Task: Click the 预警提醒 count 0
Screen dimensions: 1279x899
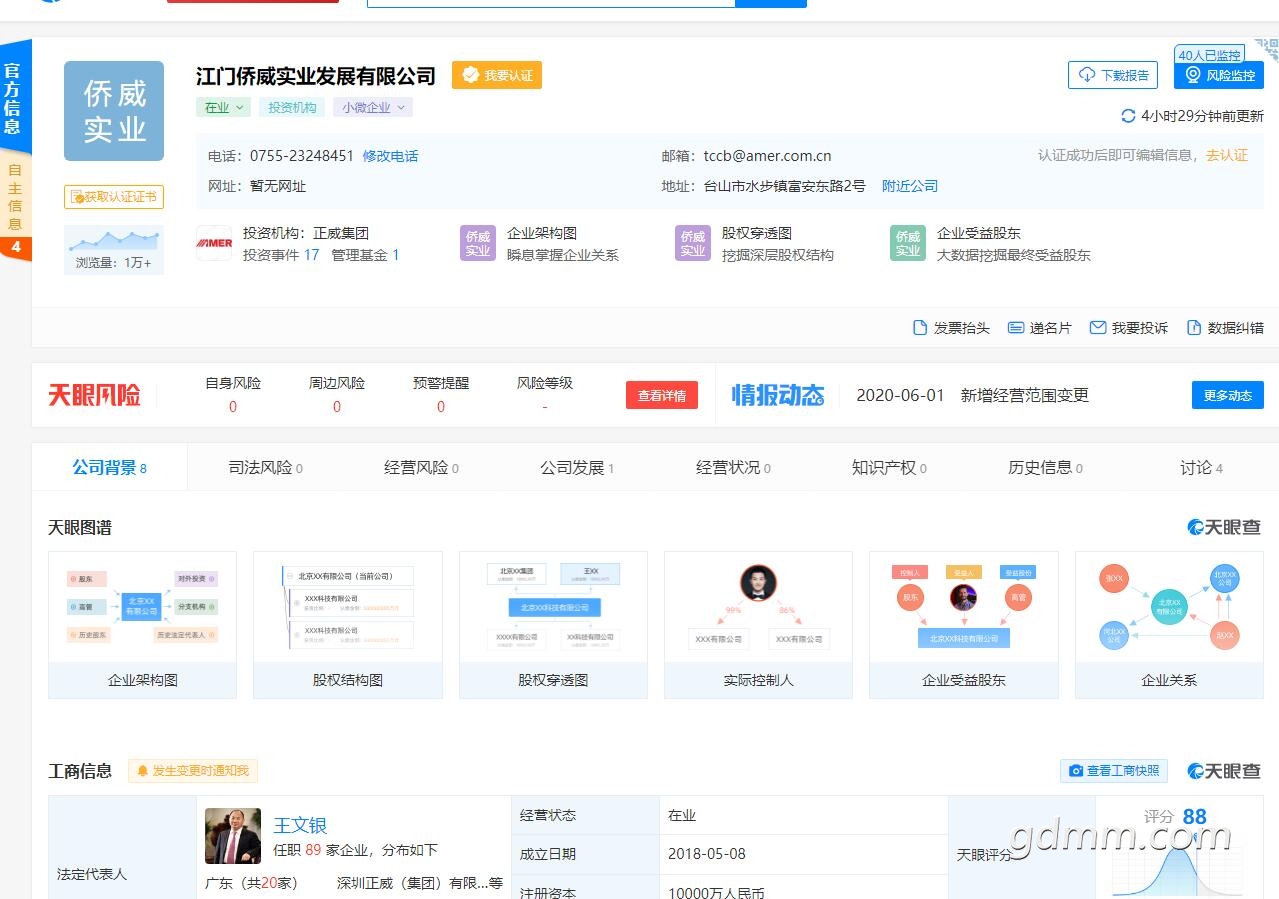Action: click(441, 407)
